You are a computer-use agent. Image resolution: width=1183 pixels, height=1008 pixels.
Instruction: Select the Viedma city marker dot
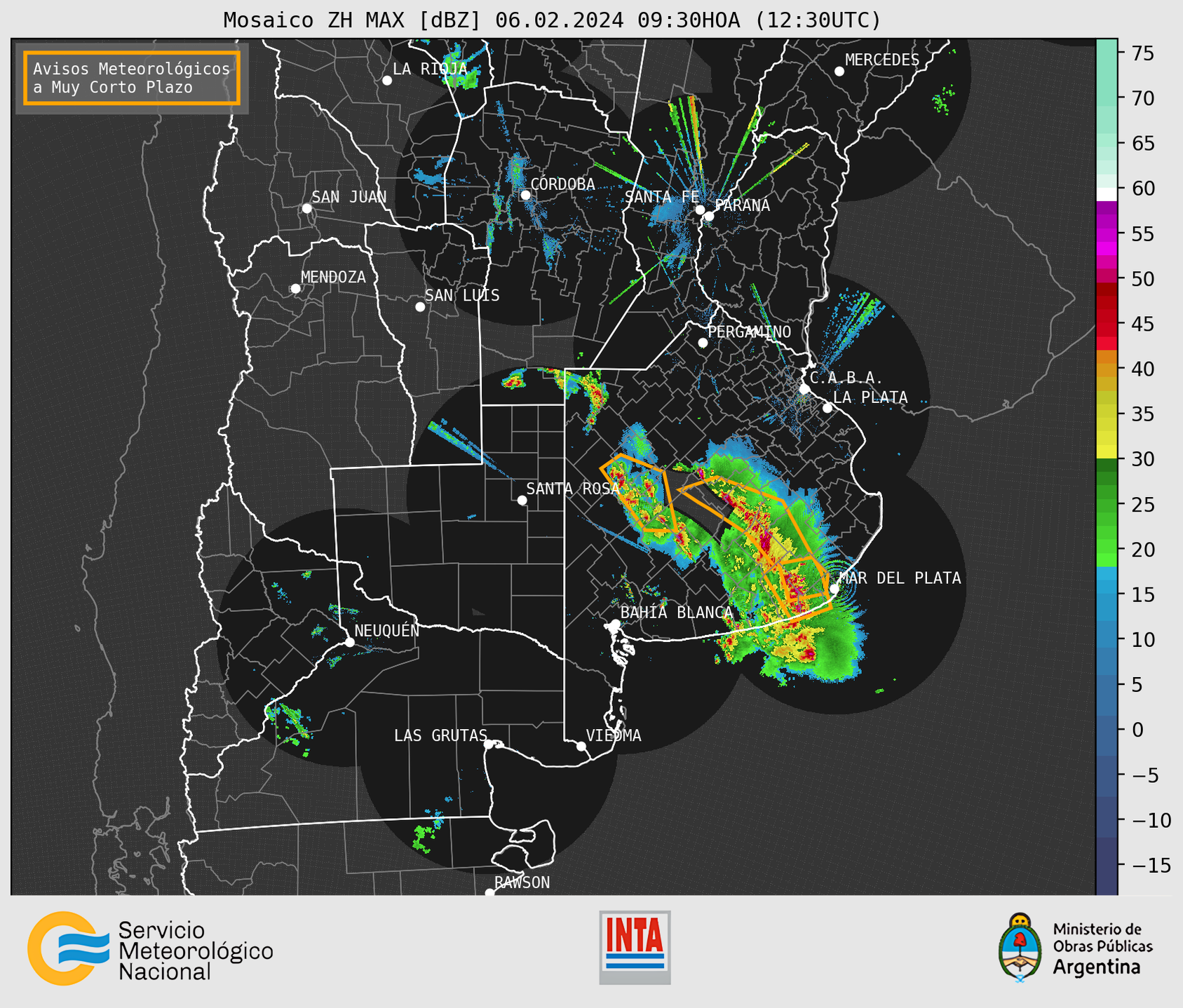click(581, 747)
